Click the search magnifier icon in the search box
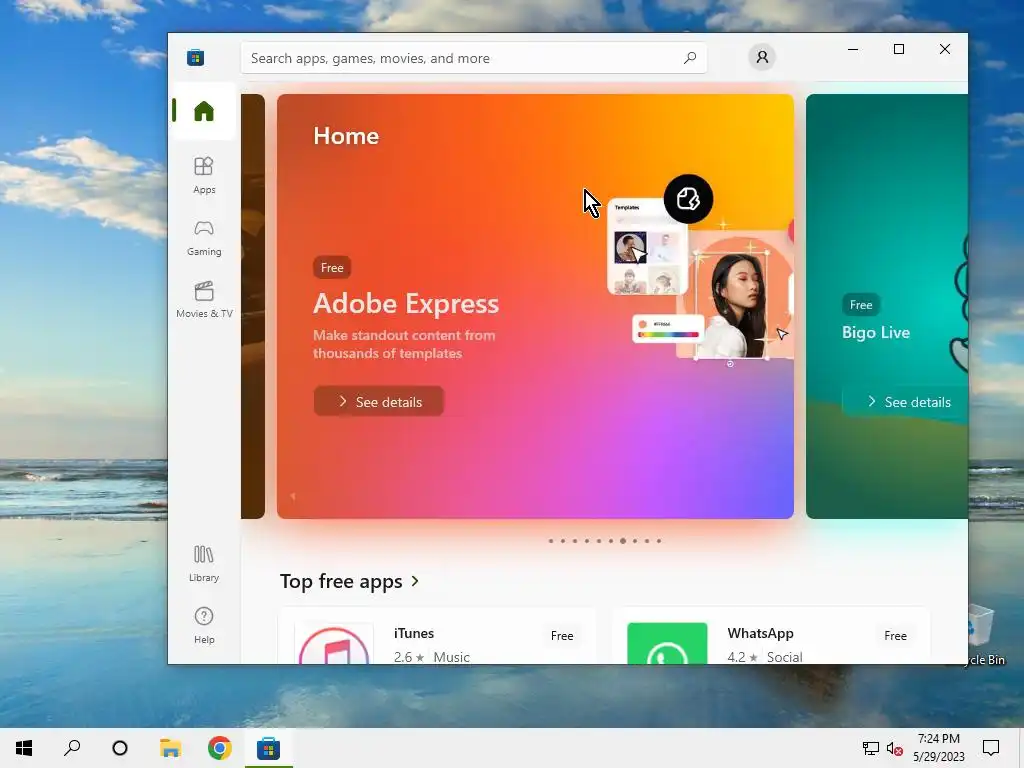This screenshot has width=1024, height=768. coord(690,58)
